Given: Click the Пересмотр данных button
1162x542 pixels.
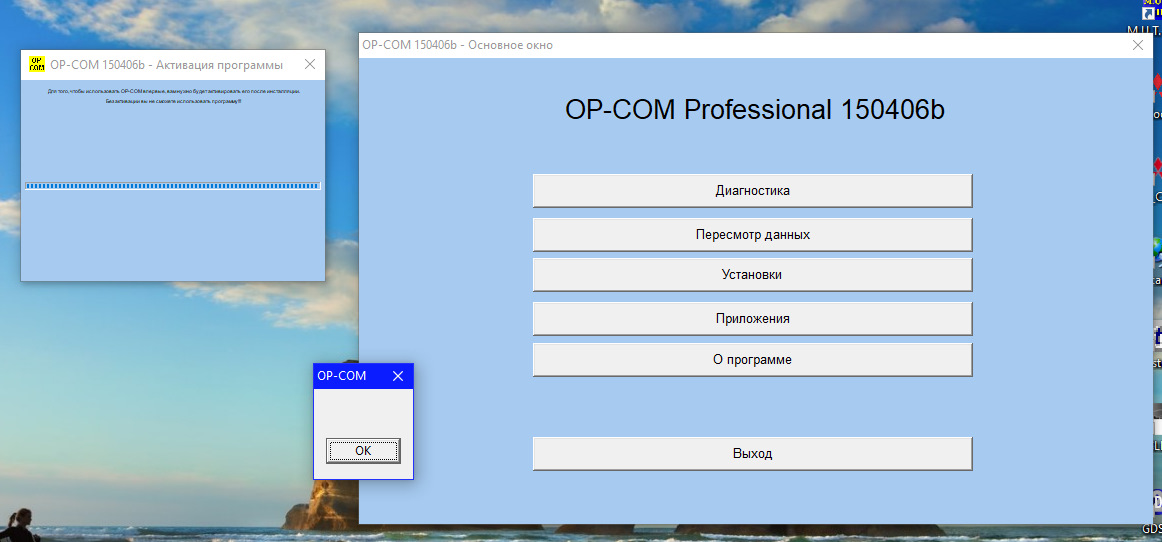Looking at the screenshot, I should coord(752,234).
